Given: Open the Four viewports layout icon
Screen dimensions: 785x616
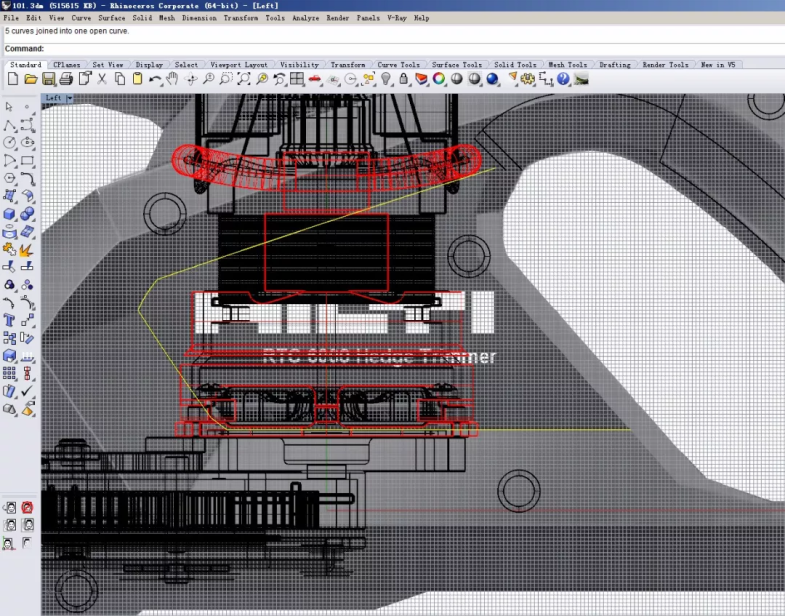Looking at the screenshot, I should pos(297,79).
